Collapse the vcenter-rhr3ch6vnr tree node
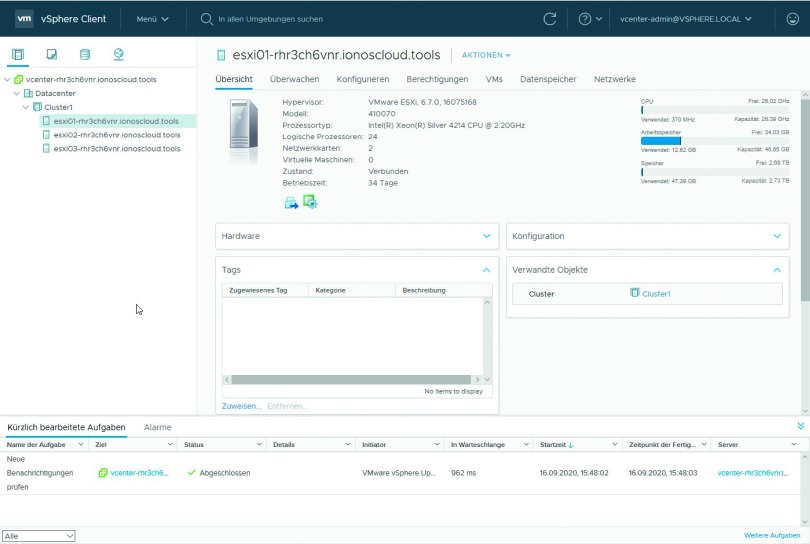Image resolution: width=810 pixels, height=544 pixels. tap(7, 80)
